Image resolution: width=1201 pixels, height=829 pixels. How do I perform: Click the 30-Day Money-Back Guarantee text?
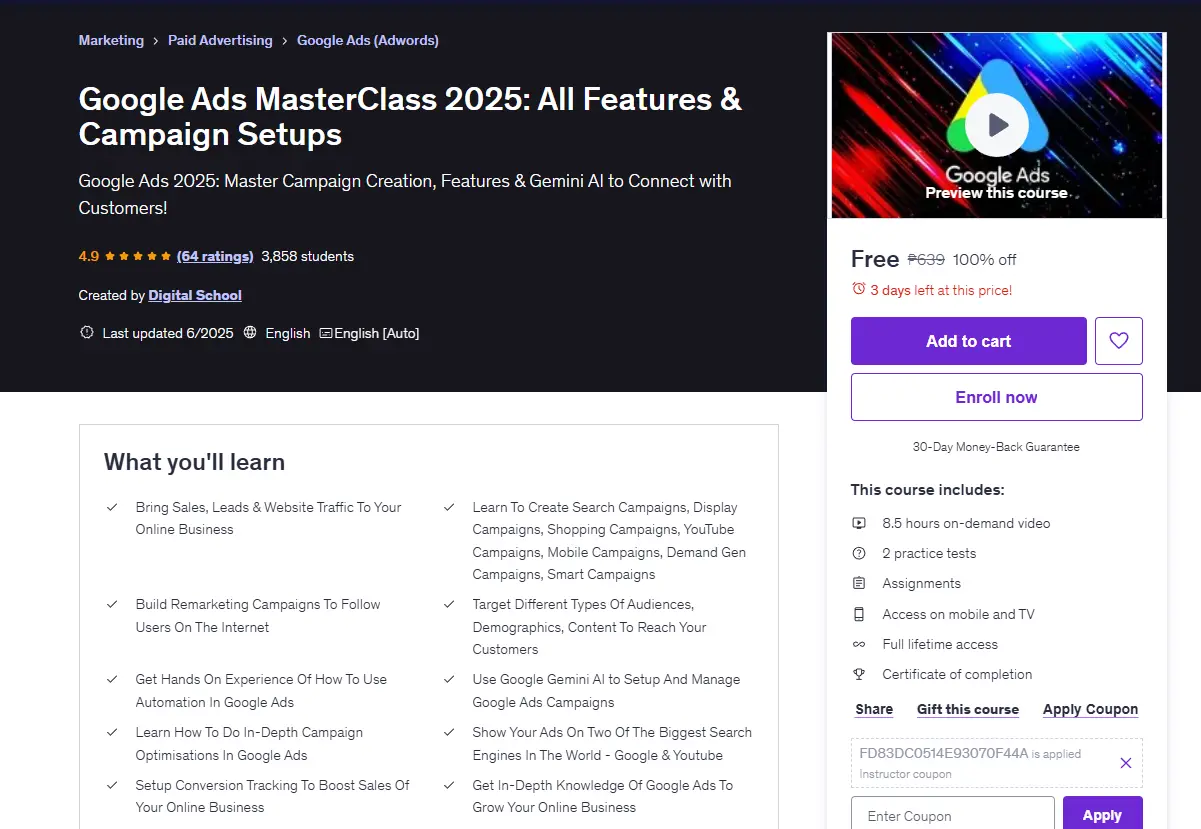(996, 447)
